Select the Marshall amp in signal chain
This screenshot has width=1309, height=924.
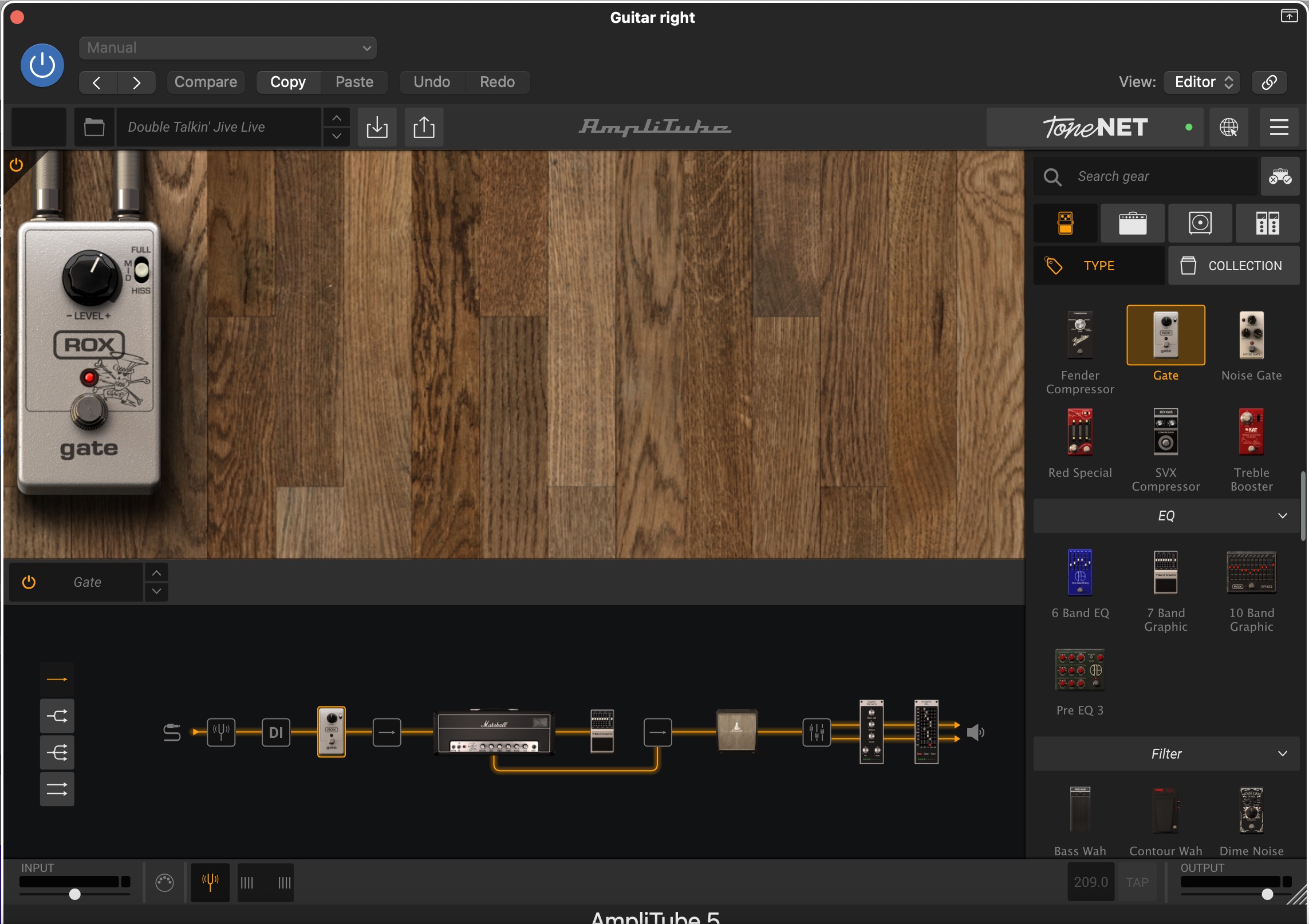(494, 733)
